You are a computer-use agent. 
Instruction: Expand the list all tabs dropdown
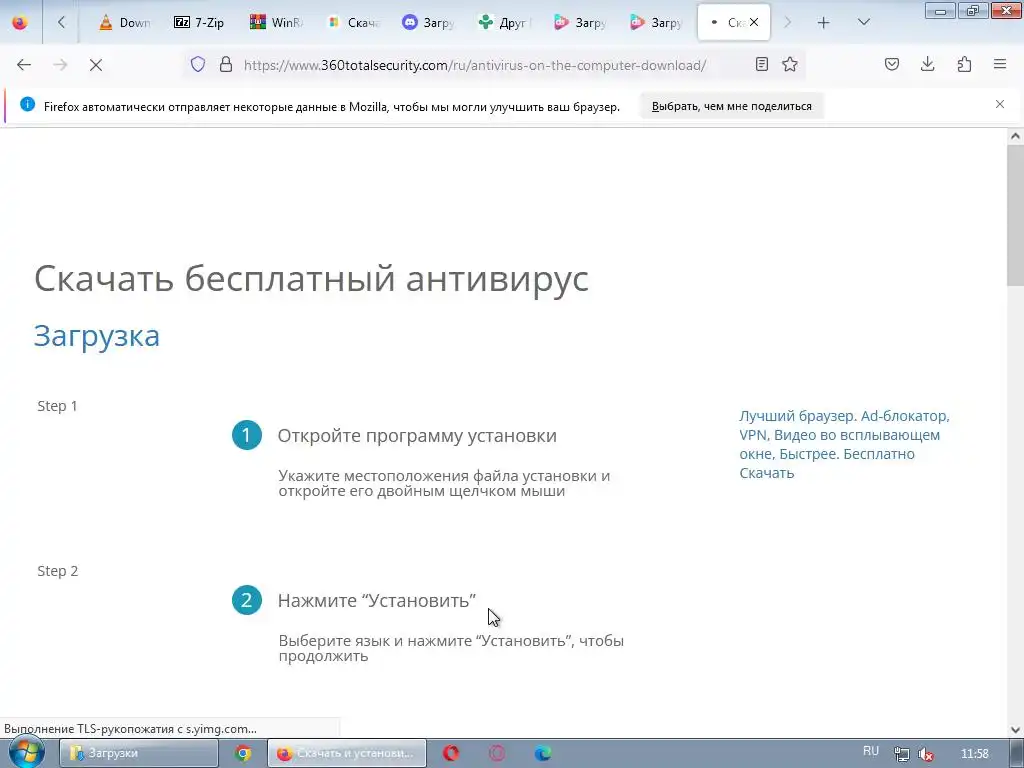(x=863, y=22)
